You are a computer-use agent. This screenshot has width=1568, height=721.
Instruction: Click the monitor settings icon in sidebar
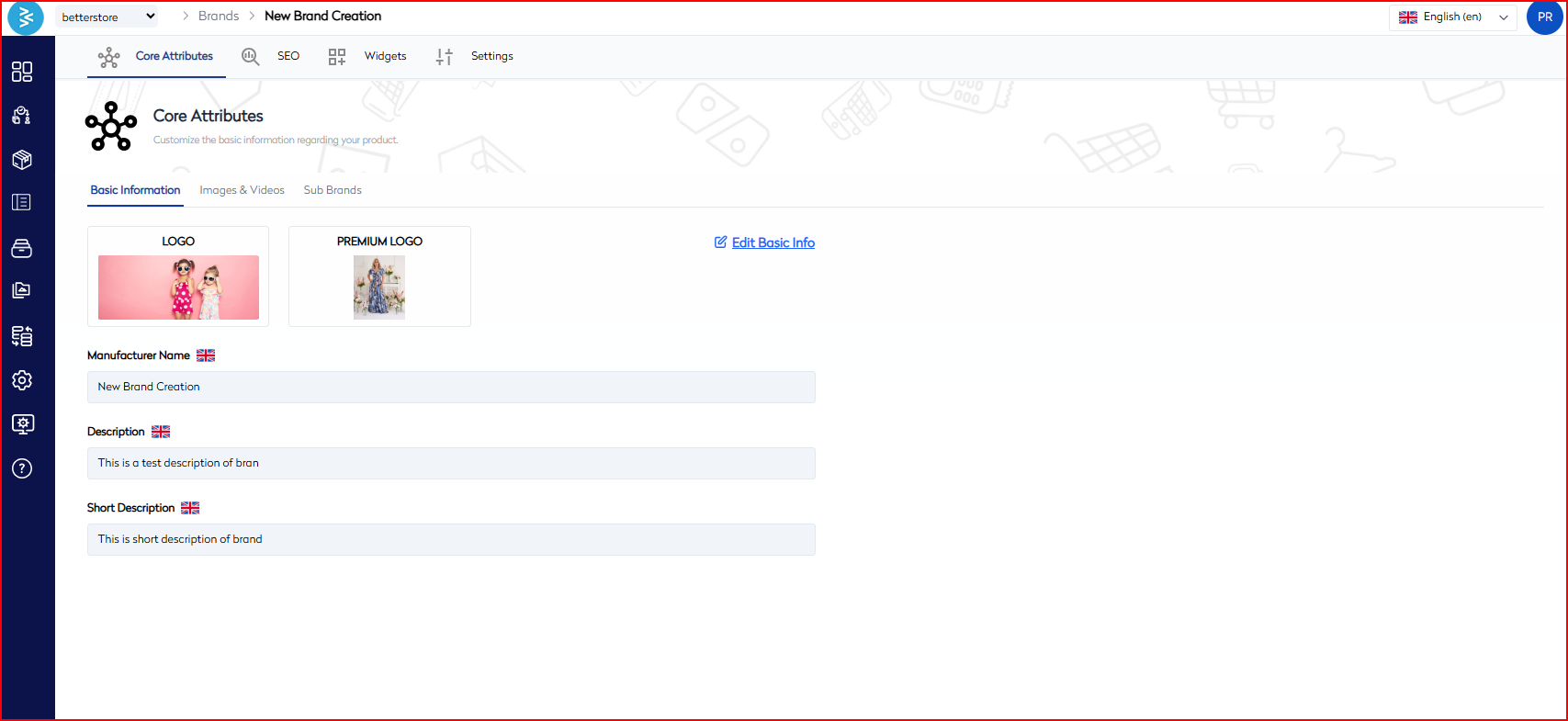(22, 423)
